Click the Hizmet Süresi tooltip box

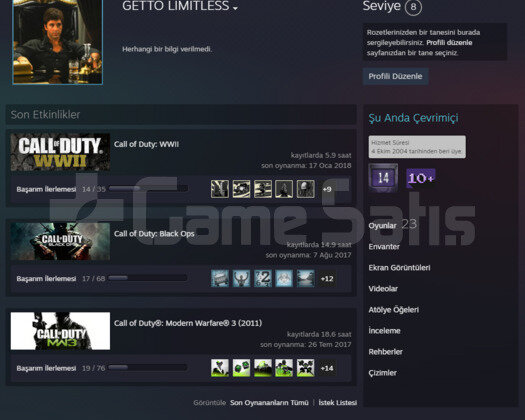(x=417, y=147)
